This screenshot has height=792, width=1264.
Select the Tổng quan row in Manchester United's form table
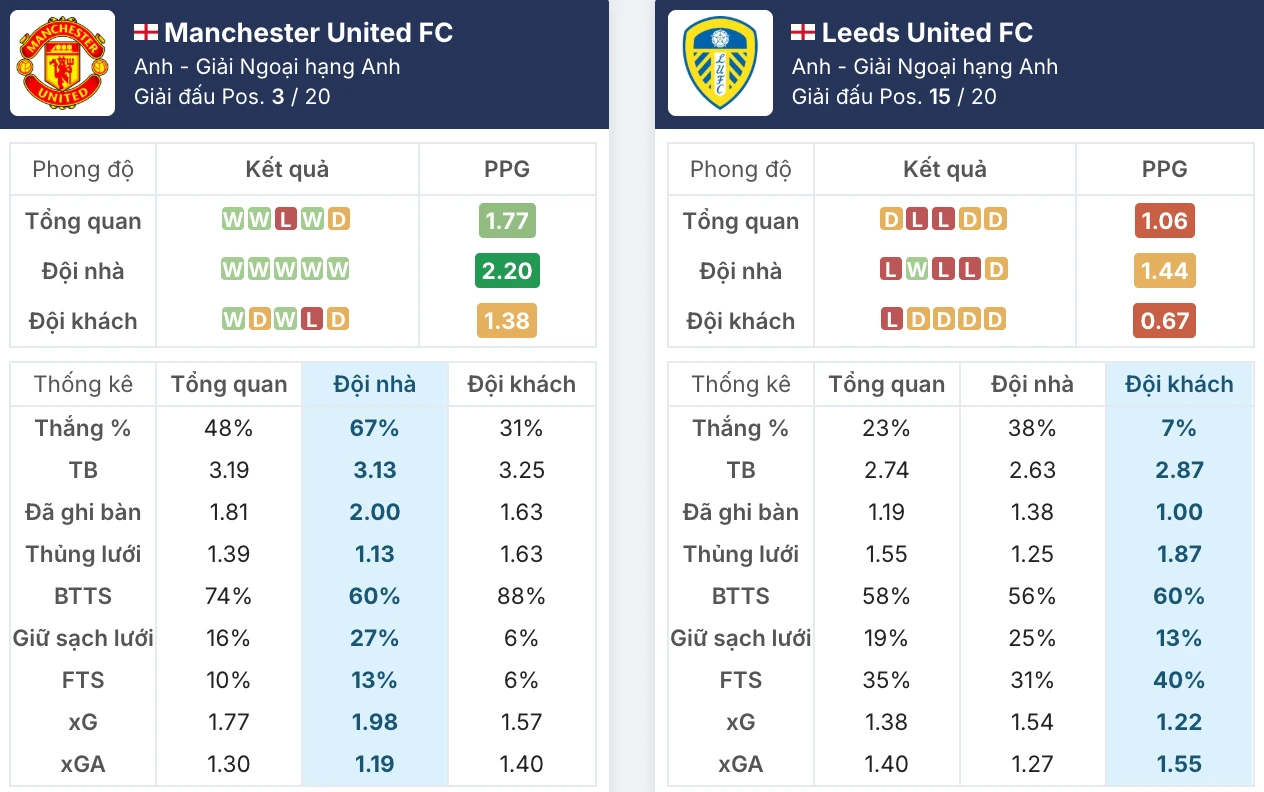(x=82, y=221)
